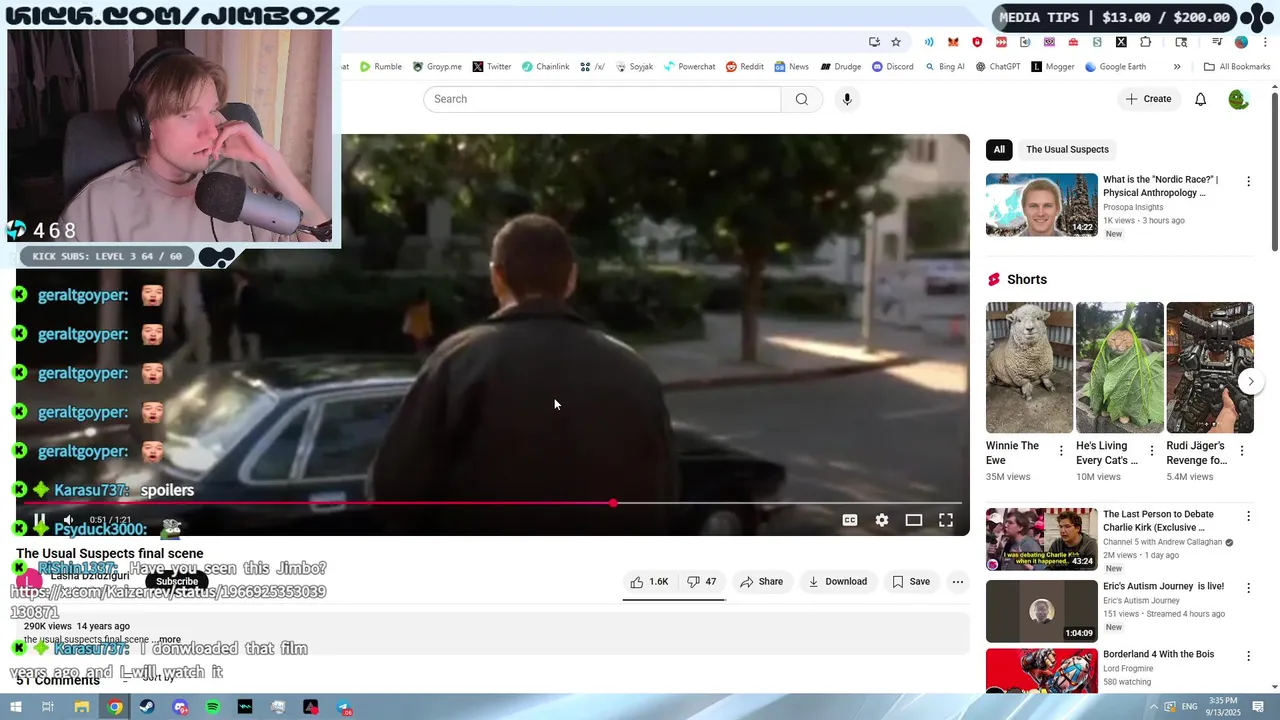Select the All filter chip
Image resolution: width=1280 pixels, height=720 pixels.
[x=999, y=150]
